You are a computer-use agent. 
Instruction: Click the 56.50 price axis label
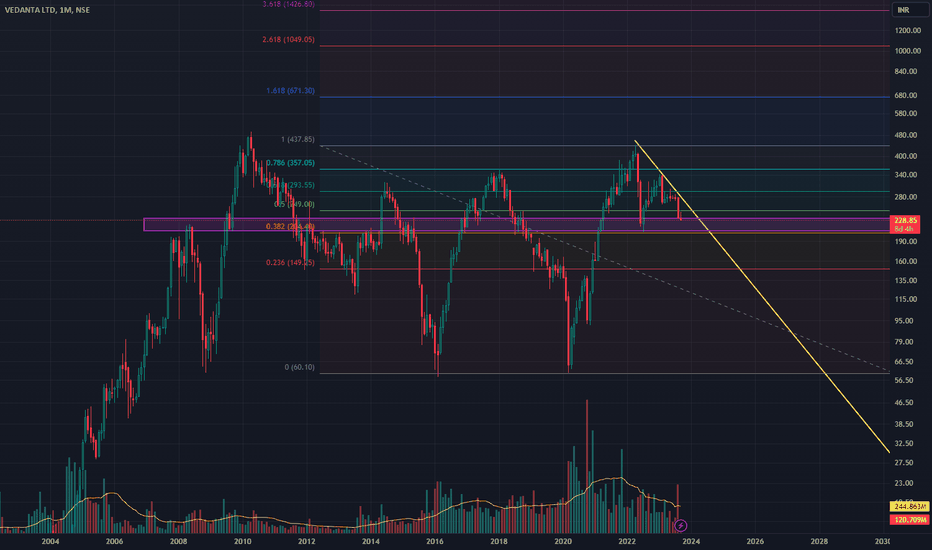click(904, 381)
